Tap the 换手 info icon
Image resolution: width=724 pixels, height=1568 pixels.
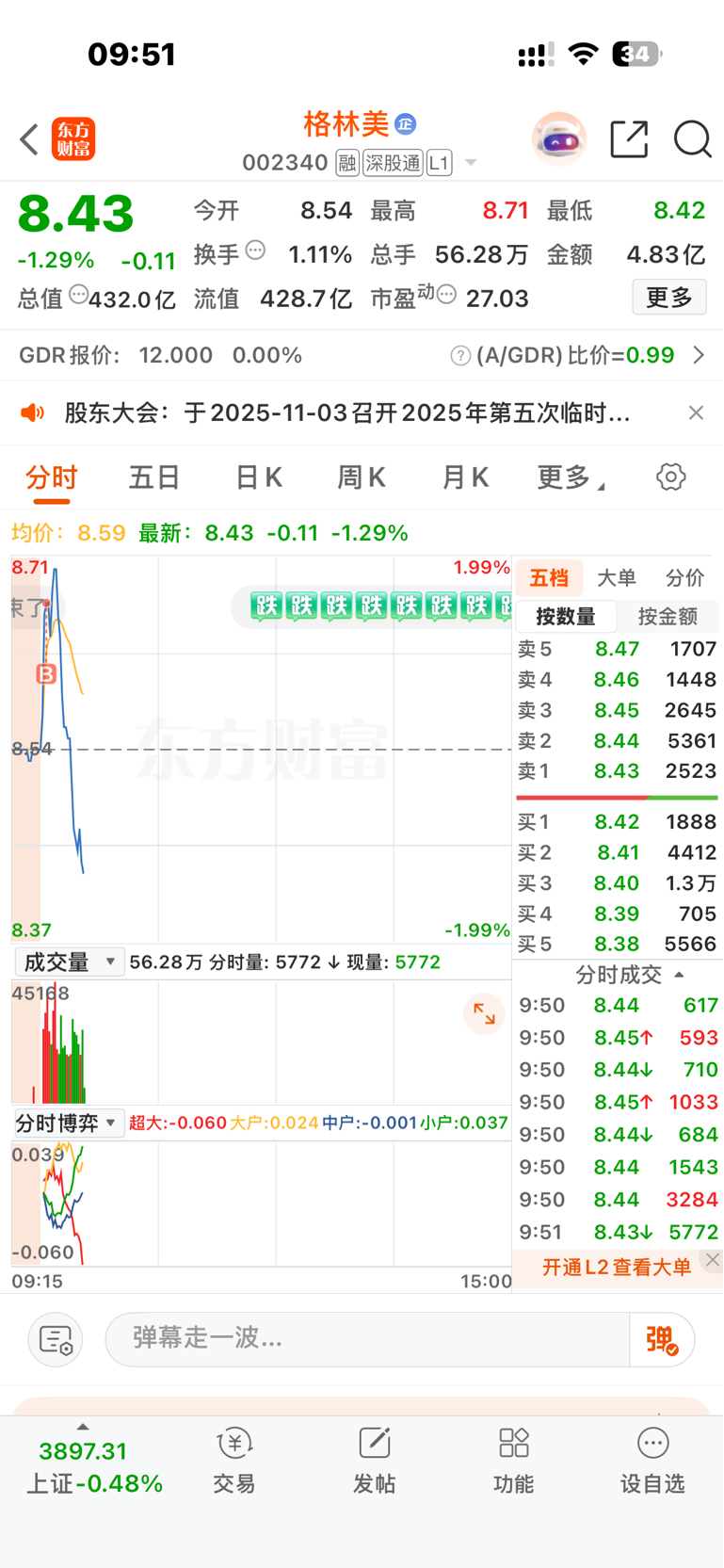pos(255,251)
